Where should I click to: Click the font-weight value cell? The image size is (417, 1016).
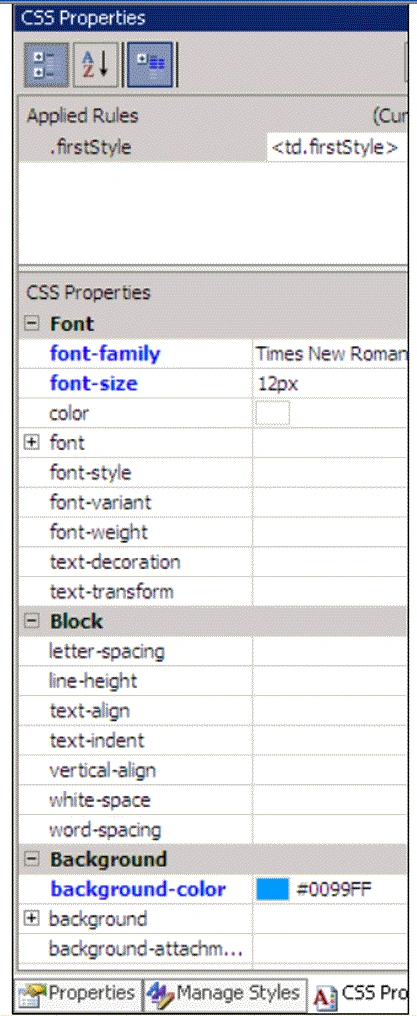[x=330, y=533]
